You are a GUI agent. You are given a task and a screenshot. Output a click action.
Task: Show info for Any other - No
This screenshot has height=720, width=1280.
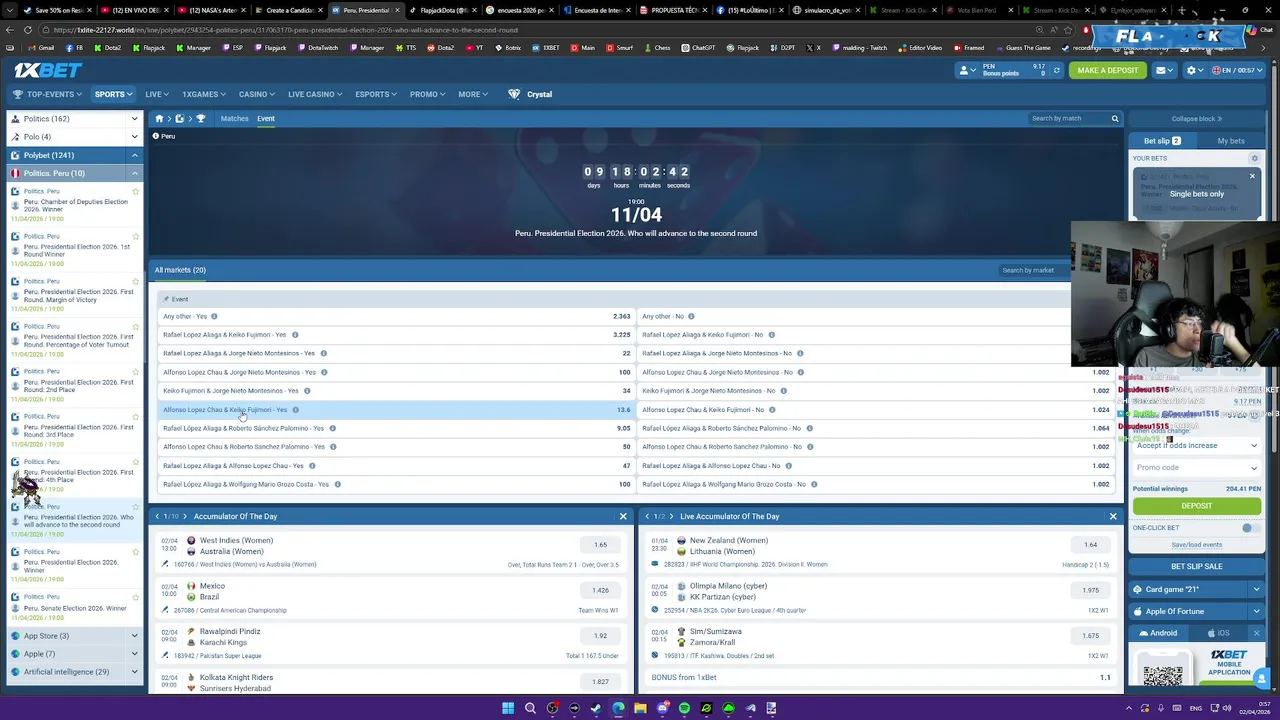click(691, 316)
